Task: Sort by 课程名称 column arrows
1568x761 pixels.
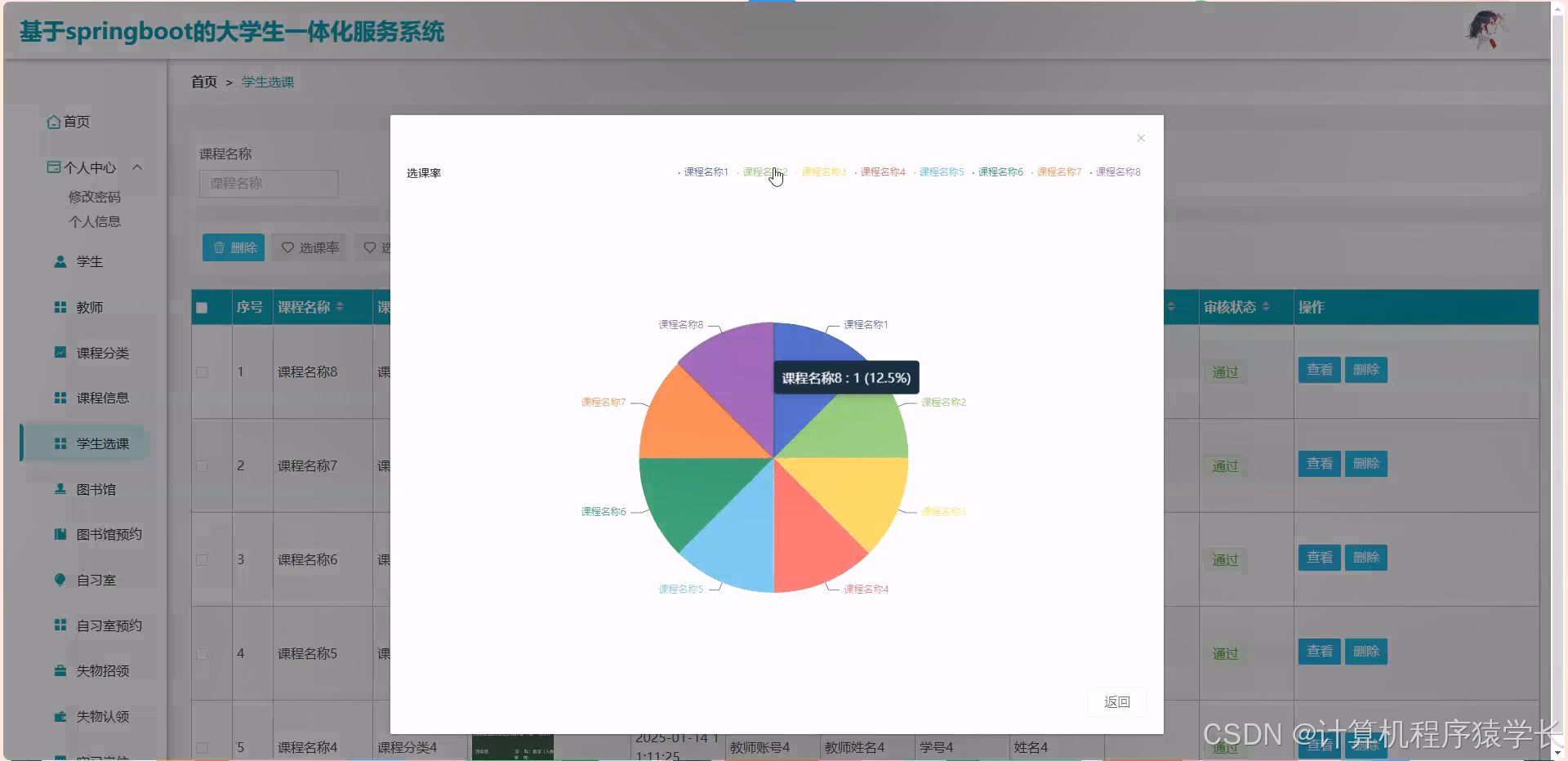Action: pyautogui.click(x=340, y=307)
